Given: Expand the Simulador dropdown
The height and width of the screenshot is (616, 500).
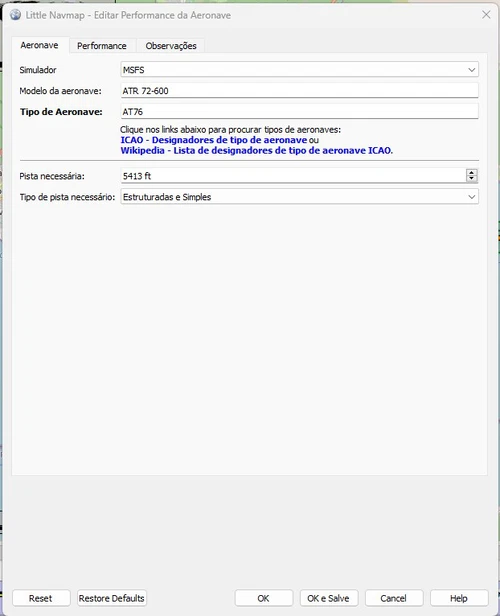Looking at the screenshot, I should pos(299,70).
